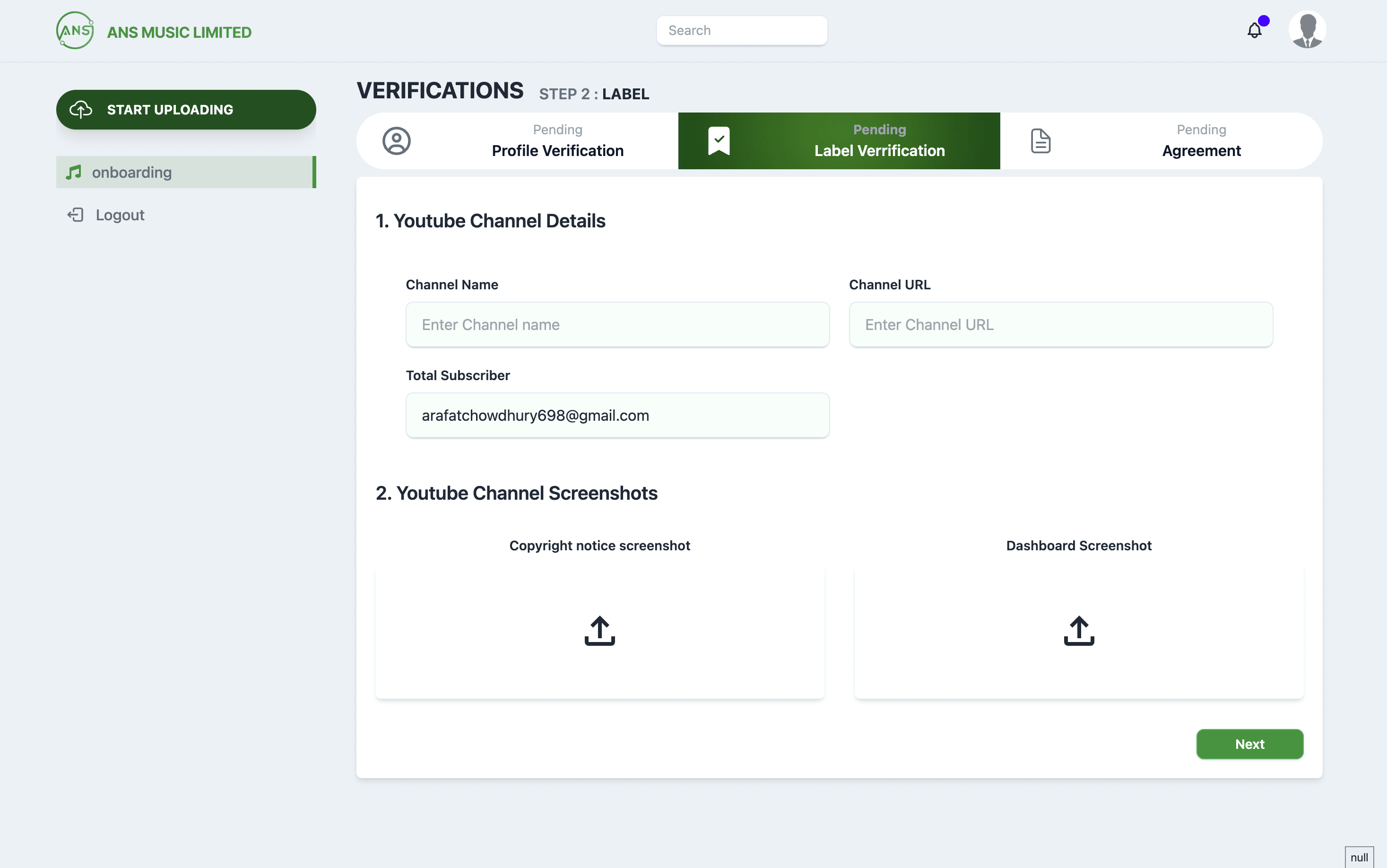This screenshot has height=868, width=1387.
Task: Click the Label Verification bookmark icon
Action: coord(719,141)
